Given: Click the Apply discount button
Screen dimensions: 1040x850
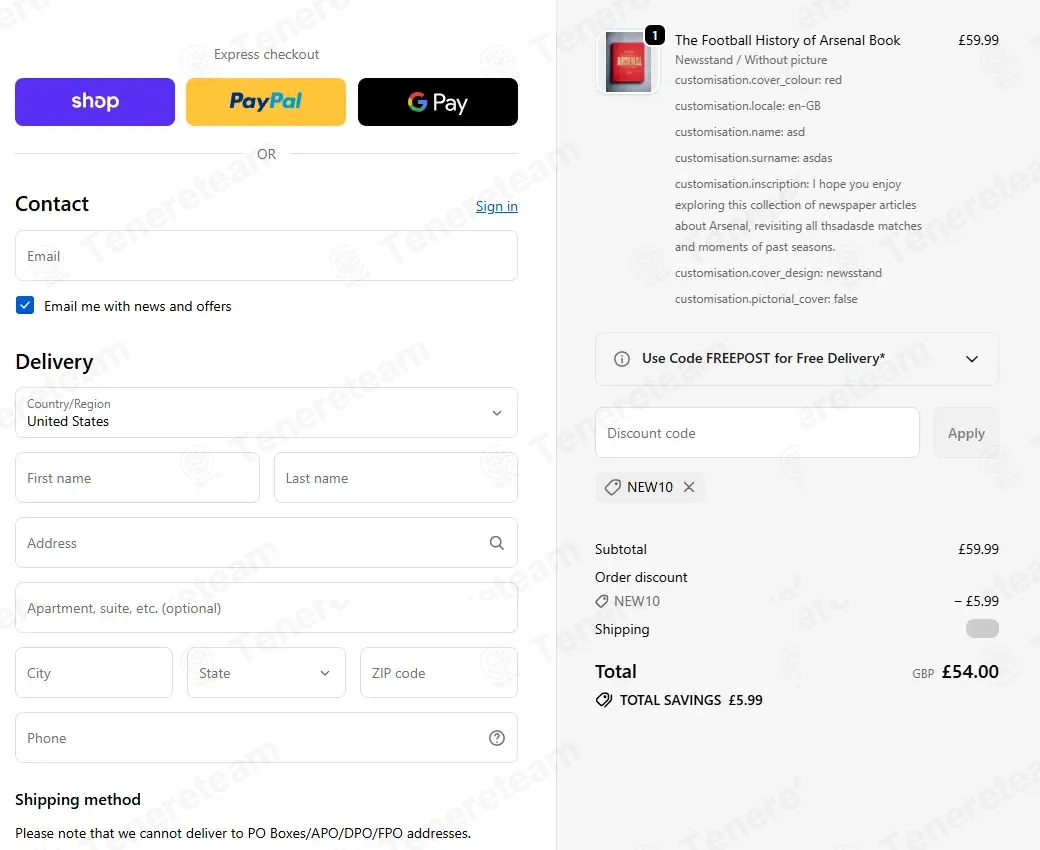Looking at the screenshot, I should pos(966,433).
